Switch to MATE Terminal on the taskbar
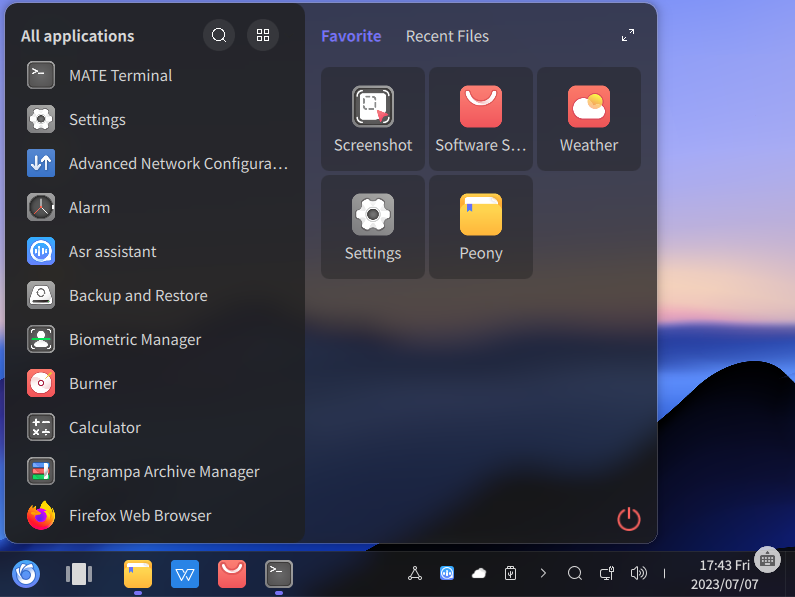795x597 pixels. (x=279, y=574)
